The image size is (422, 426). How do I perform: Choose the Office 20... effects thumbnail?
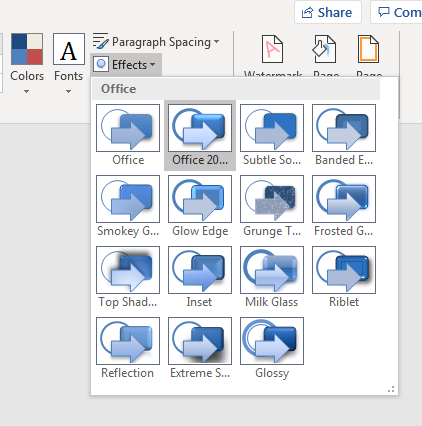click(x=200, y=135)
